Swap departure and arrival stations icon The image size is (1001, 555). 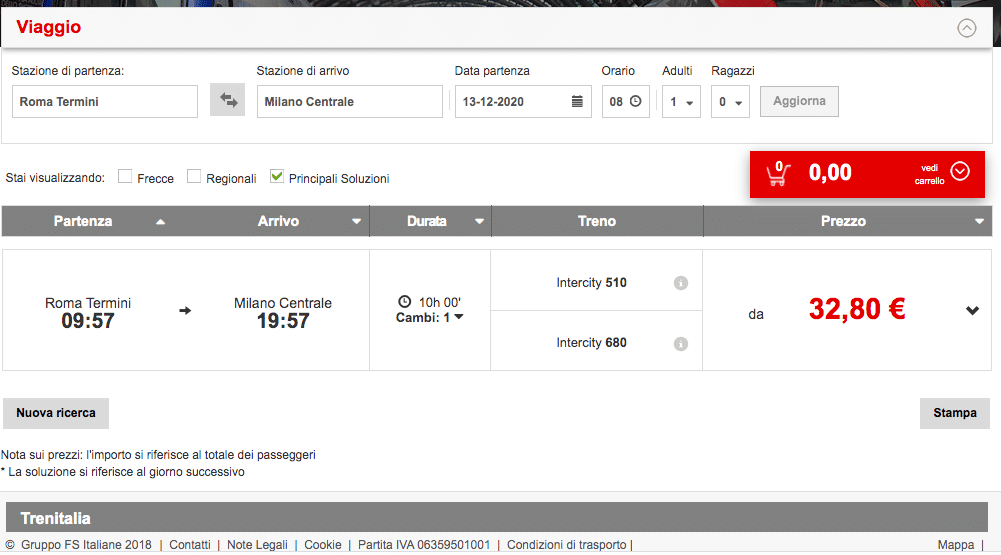pos(227,101)
